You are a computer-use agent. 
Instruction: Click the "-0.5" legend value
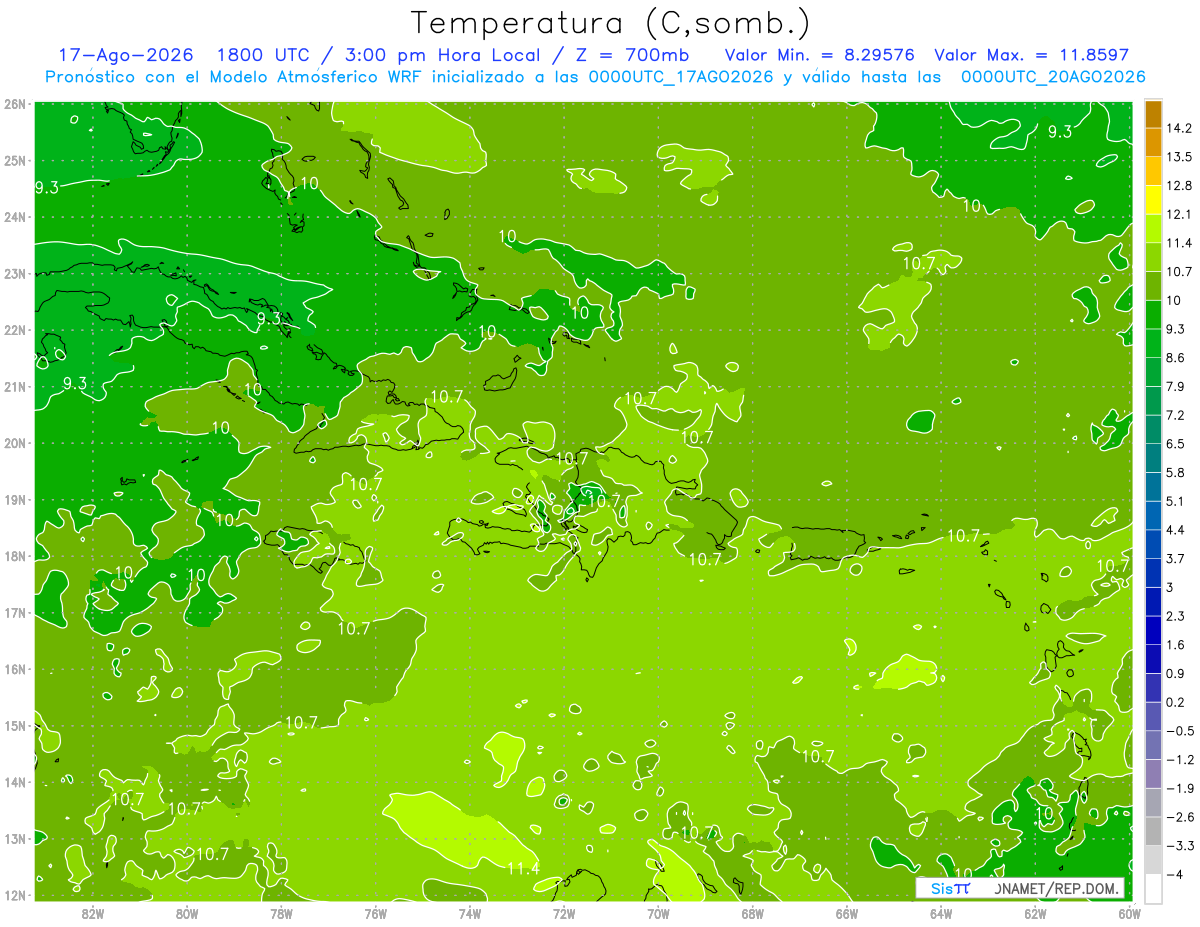1180,730
